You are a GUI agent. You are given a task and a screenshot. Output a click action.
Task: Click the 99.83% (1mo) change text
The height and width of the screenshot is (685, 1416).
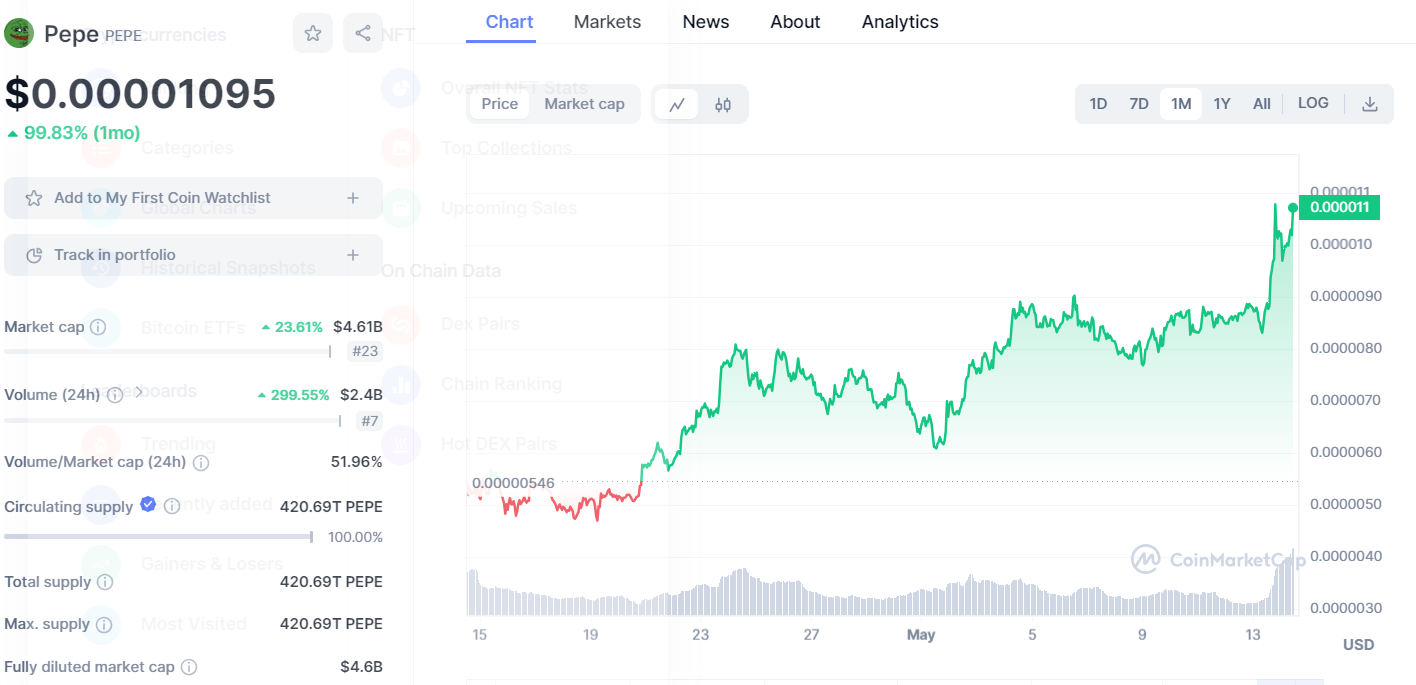[82, 133]
